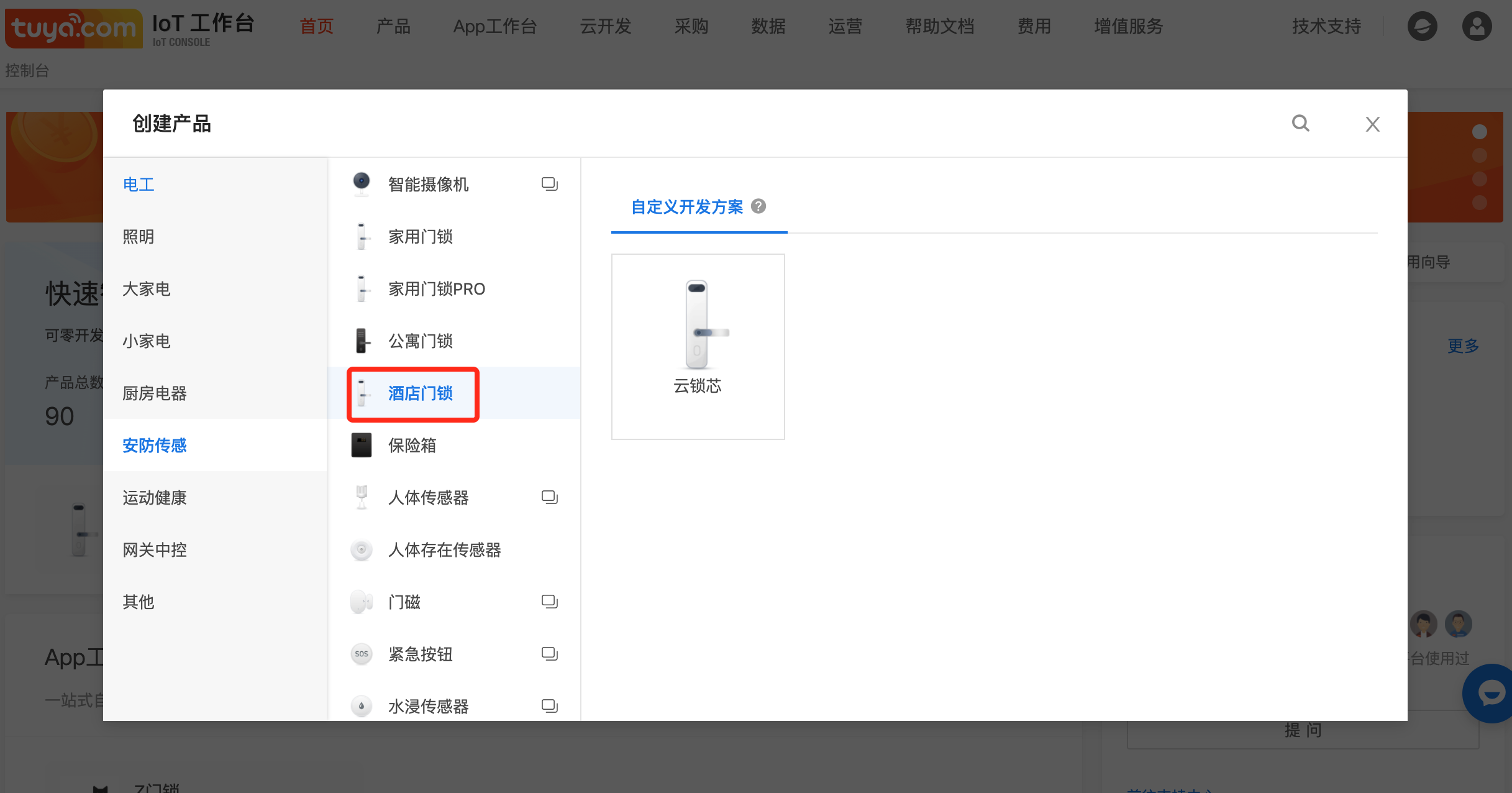The height and width of the screenshot is (793, 1512).
Task: Open the 云开发 top menu
Action: click(x=606, y=26)
